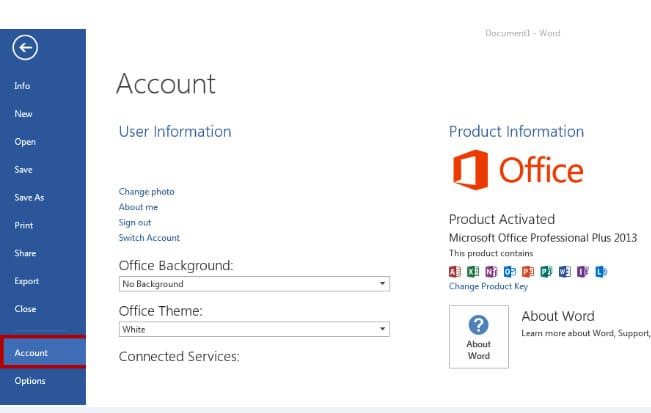651x413 pixels.
Task: Click the Change photo link
Action: pyautogui.click(x=146, y=192)
